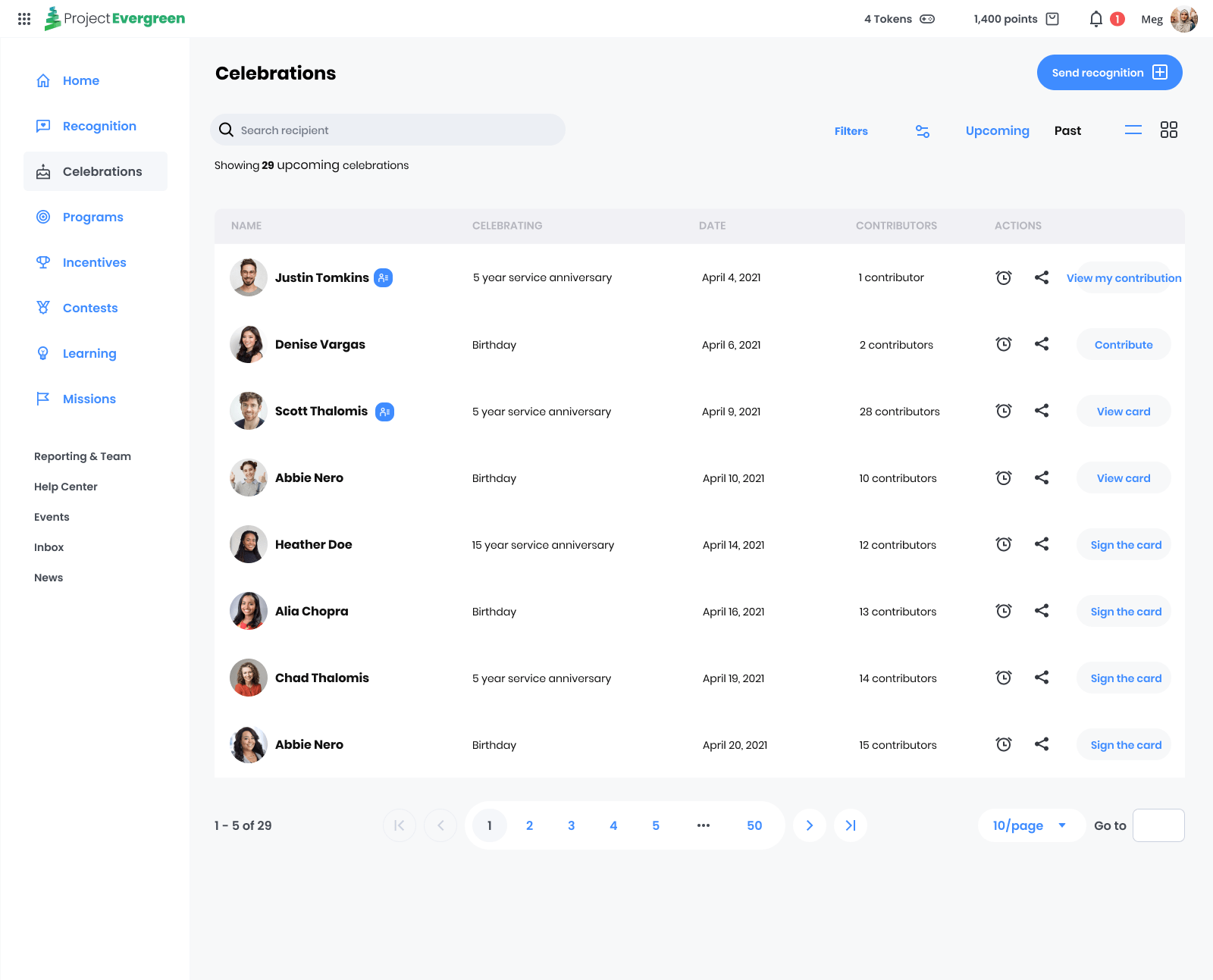Viewport: 1213px width, 980px height.
Task: Switch to list view layout
Action: coord(1133,130)
